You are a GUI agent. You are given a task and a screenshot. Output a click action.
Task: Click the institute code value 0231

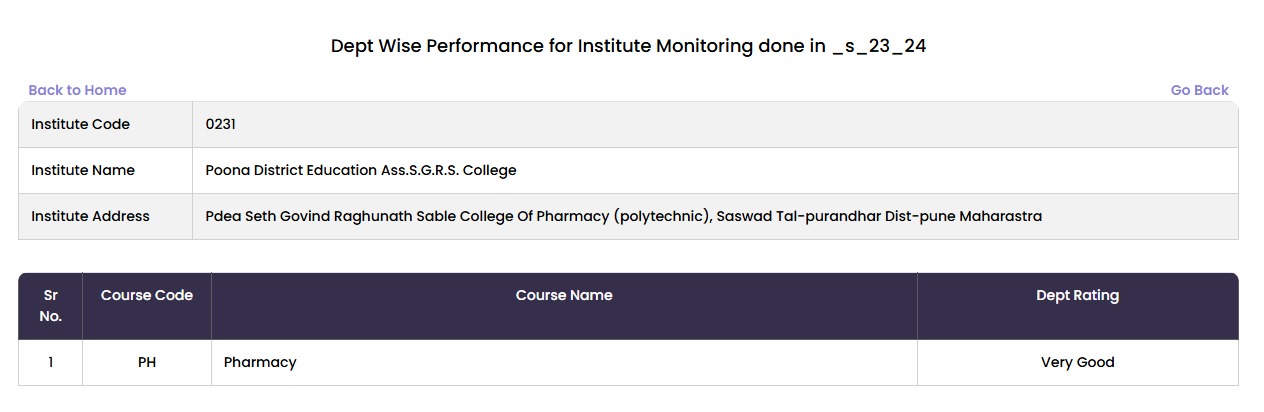point(220,125)
